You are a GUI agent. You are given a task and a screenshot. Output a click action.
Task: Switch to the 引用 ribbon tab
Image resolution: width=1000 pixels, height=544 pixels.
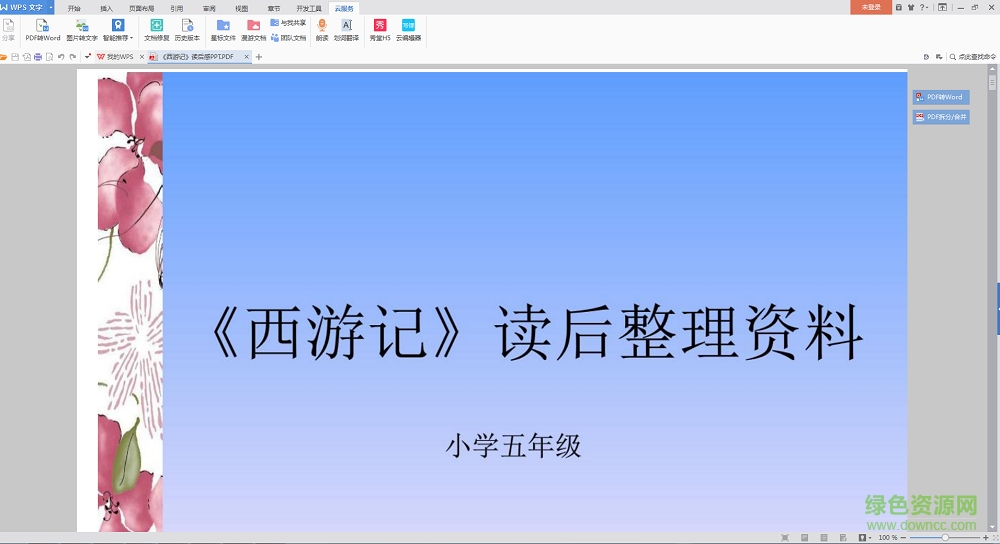pos(177,8)
